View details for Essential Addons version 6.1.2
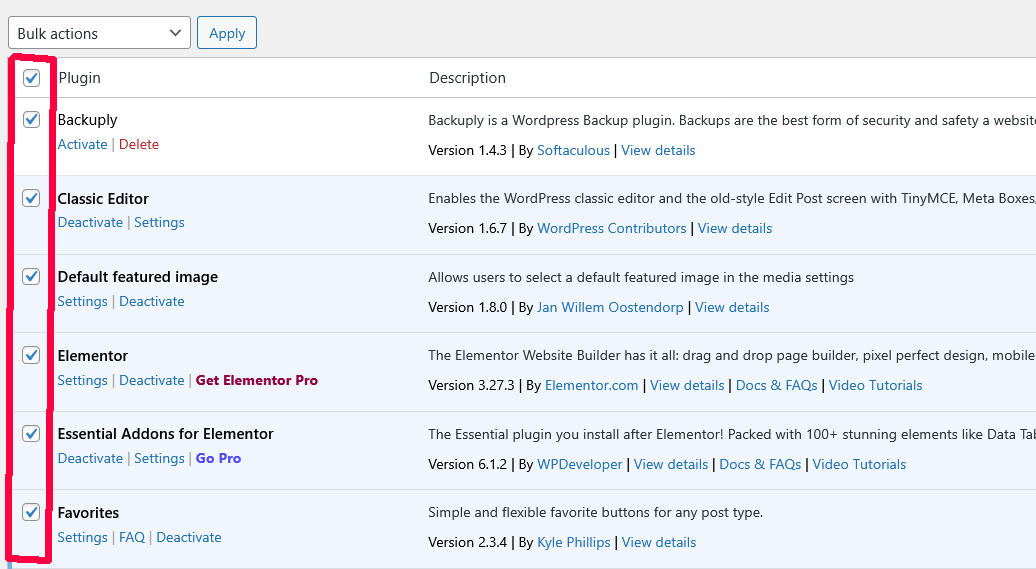The width and height of the screenshot is (1036, 569). click(671, 464)
